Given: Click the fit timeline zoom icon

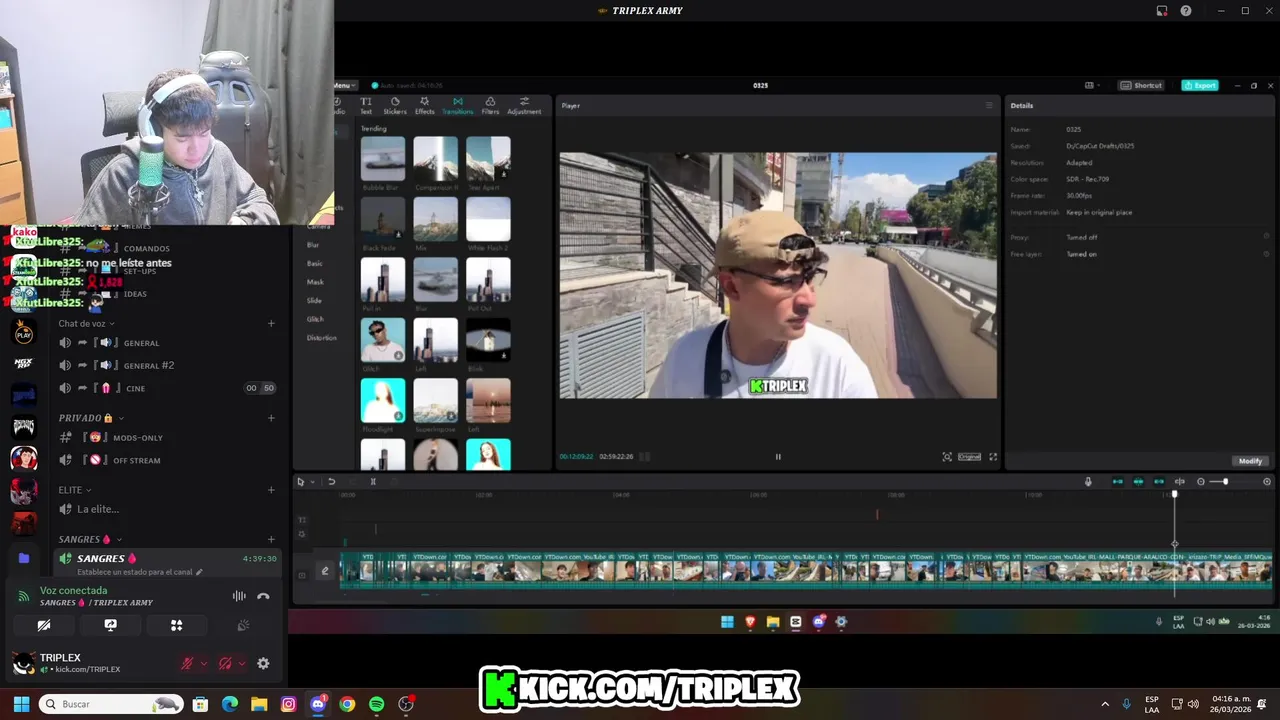Looking at the screenshot, I should tap(1267, 482).
